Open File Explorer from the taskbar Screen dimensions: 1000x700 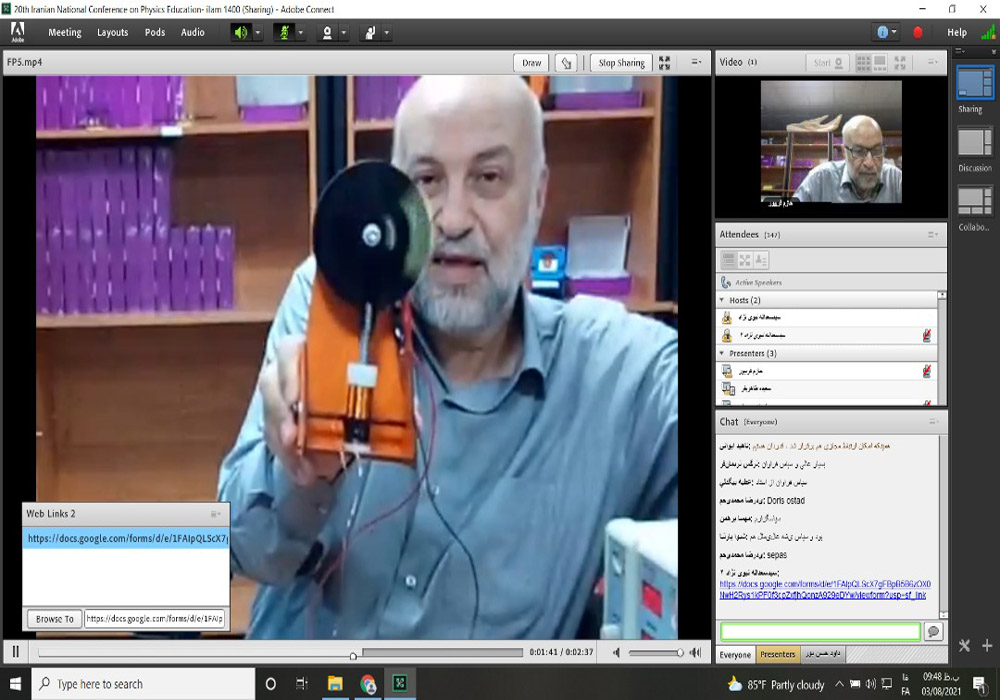click(x=335, y=684)
